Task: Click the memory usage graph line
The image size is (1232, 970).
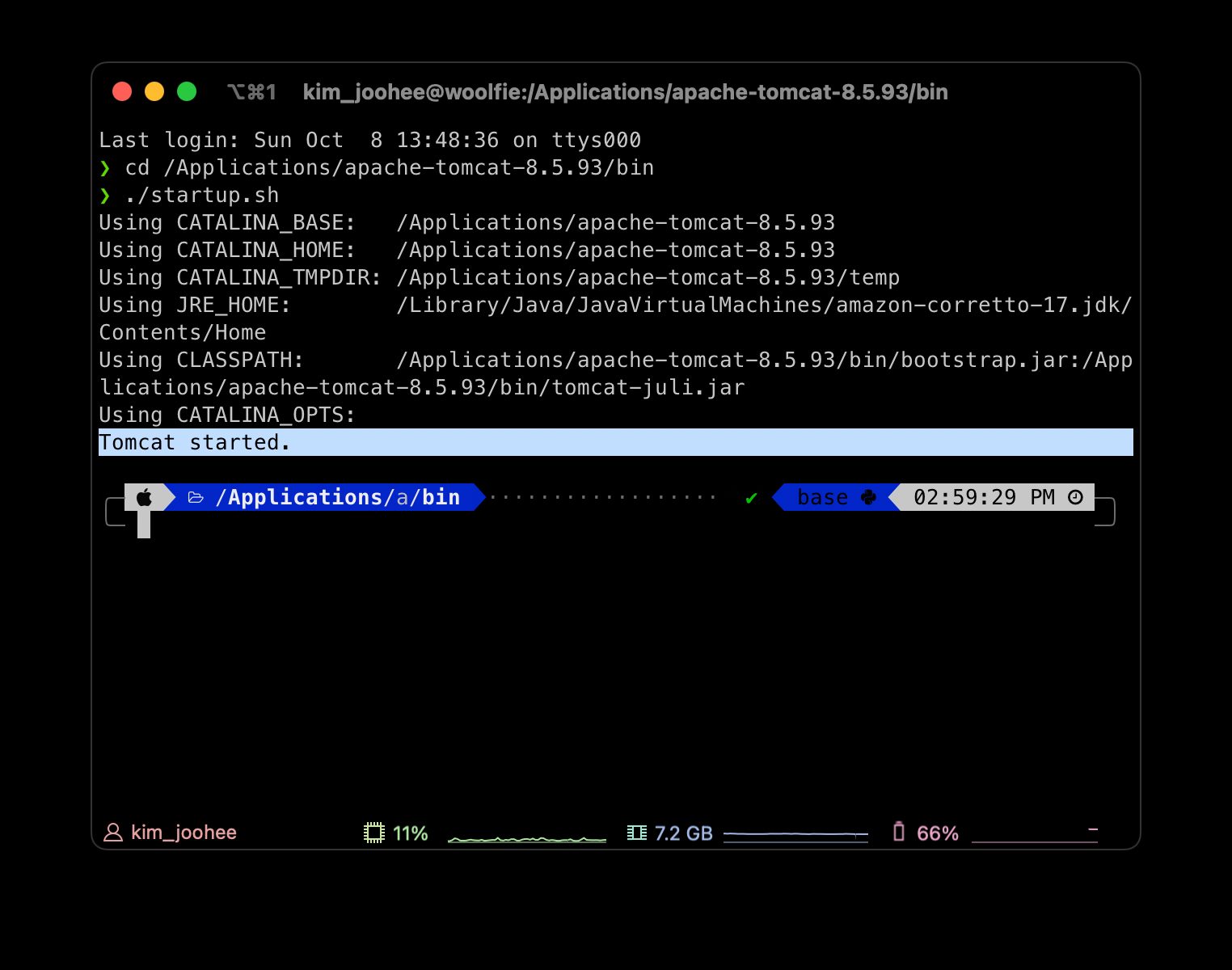Action: pyautogui.click(x=795, y=834)
